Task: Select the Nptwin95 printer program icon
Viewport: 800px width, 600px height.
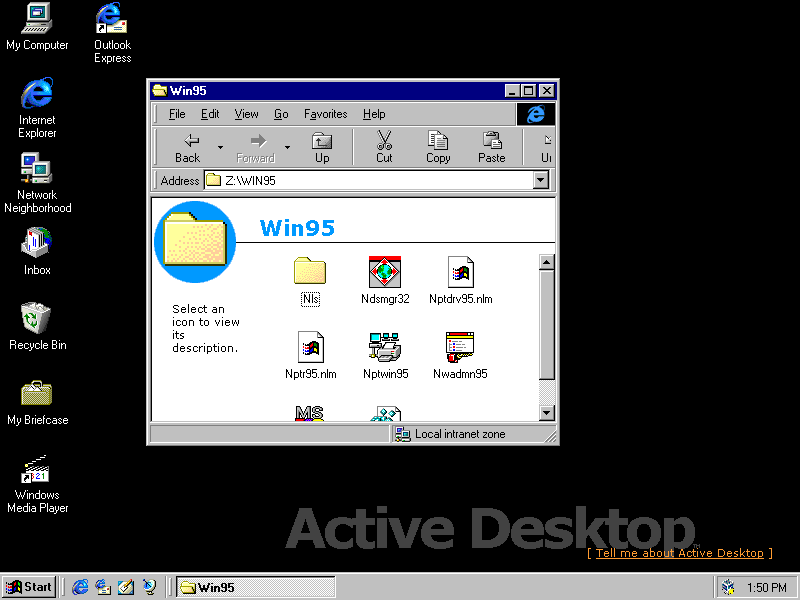Action: coord(385,355)
